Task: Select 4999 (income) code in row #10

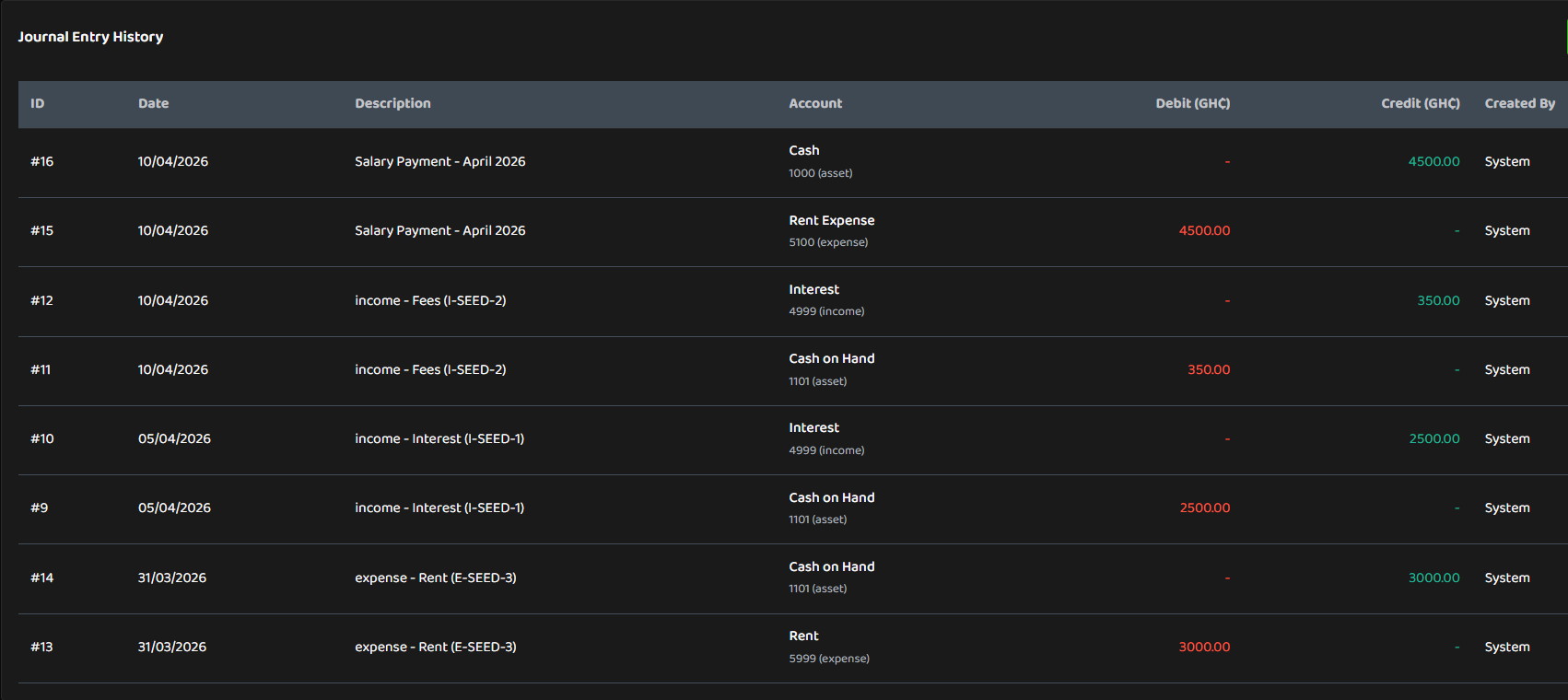Action: click(x=826, y=450)
